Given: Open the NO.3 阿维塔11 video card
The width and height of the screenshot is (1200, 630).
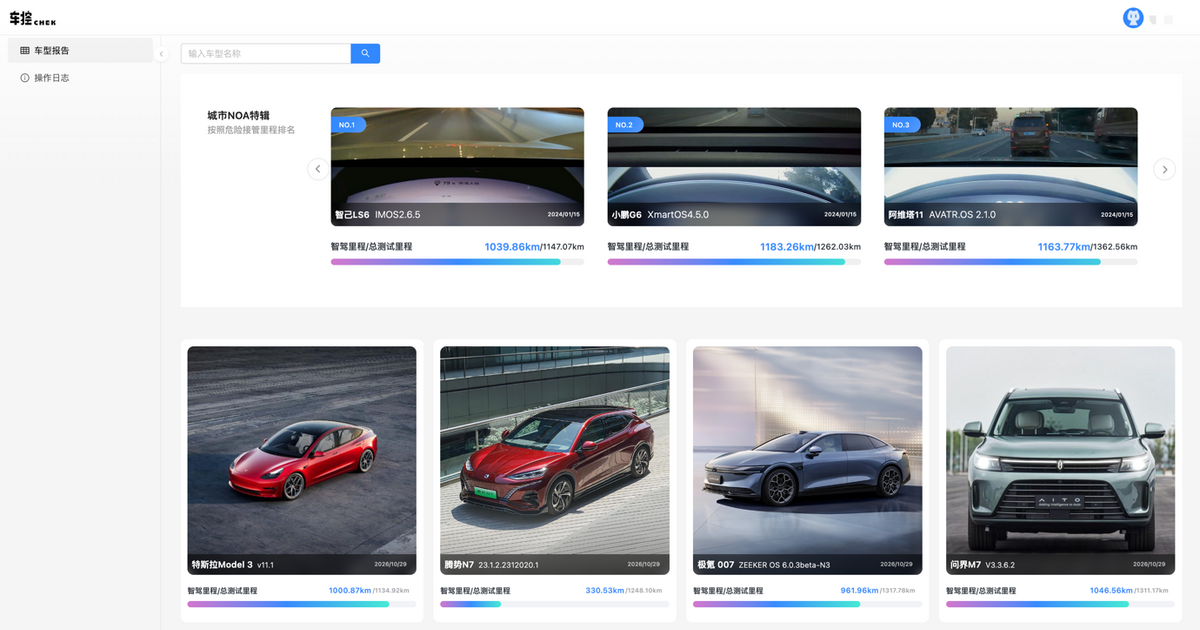Looking at the screenshot, I should pyautogui.click(x=1010, y=166).
